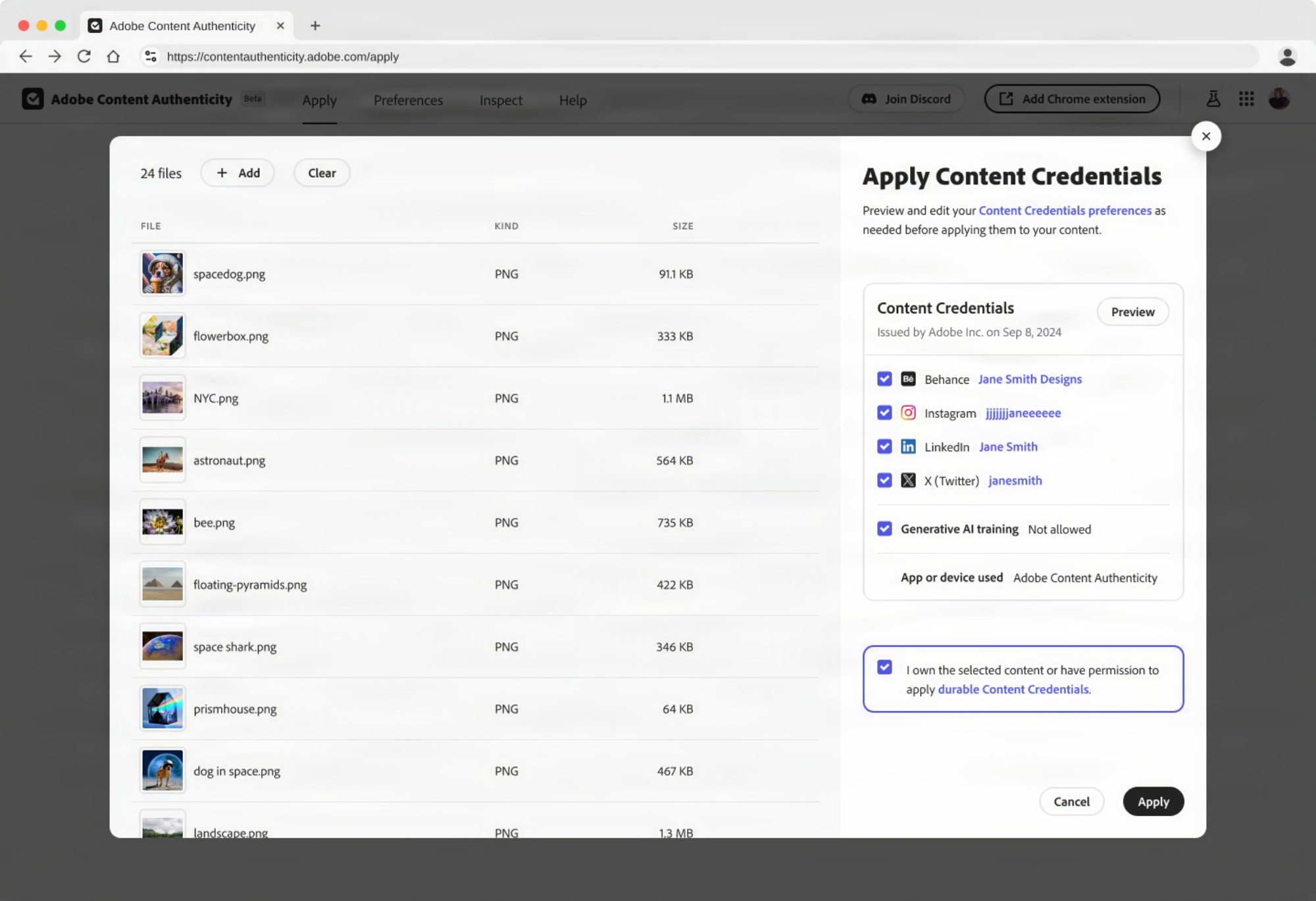The image size is (1316, 901).
Task: Toggle the Generative AI training checkbox
Action: tap(884, 529)
